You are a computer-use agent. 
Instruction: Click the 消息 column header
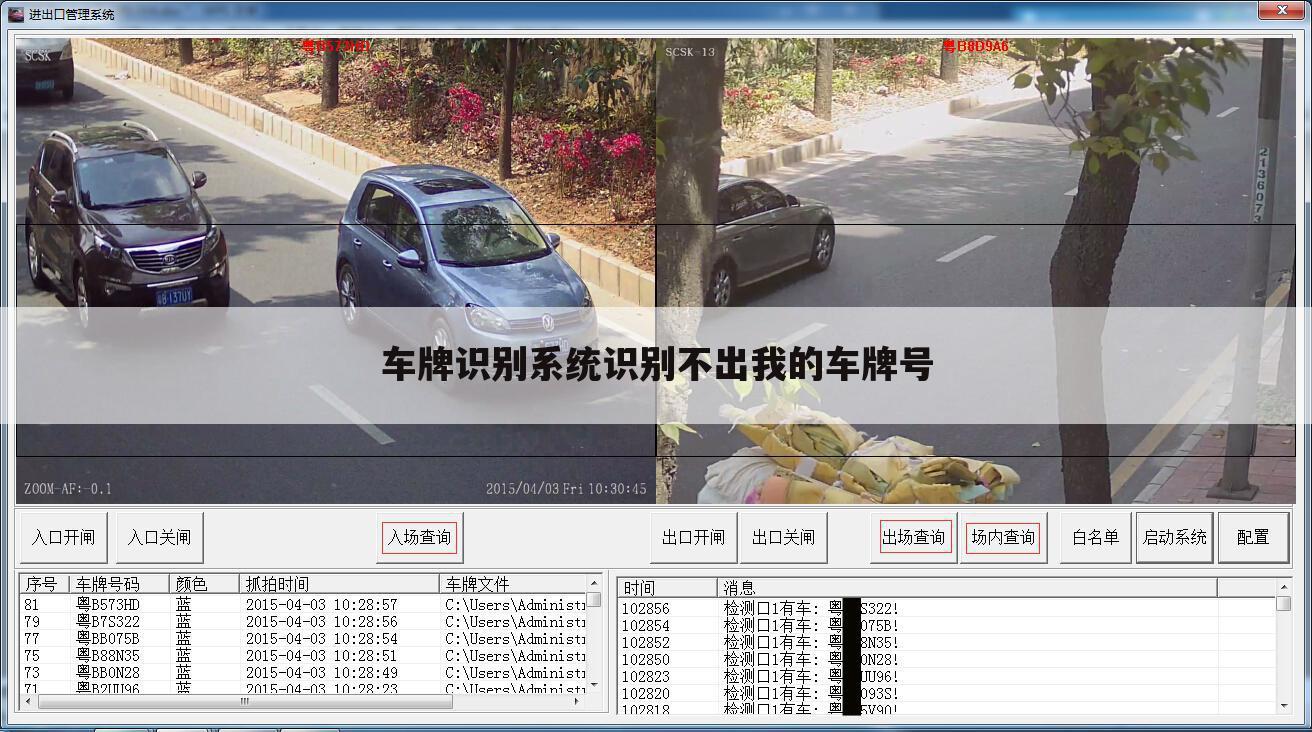[x=967, y=588]
